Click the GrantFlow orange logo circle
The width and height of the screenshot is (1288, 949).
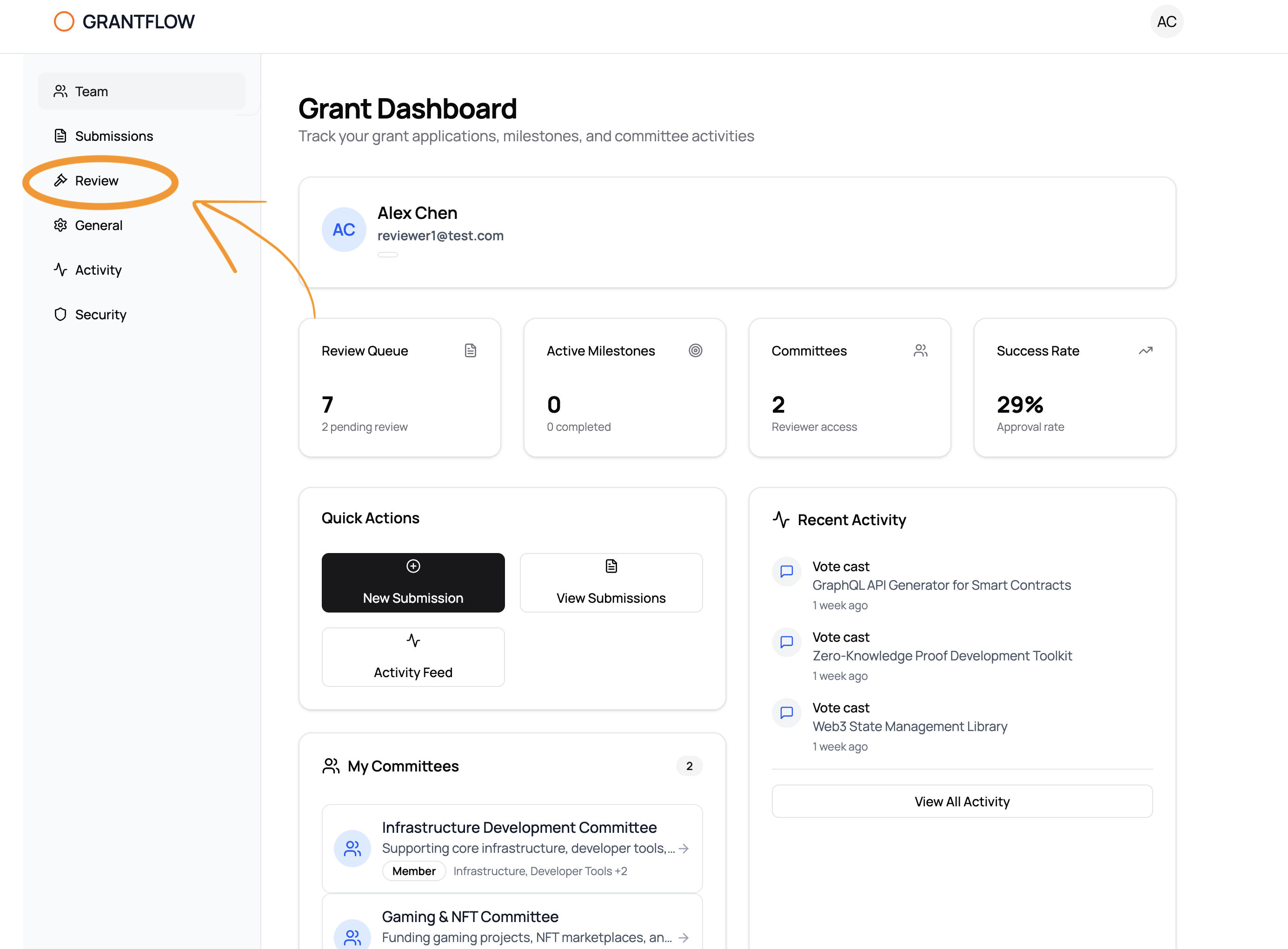pos(64,21)
